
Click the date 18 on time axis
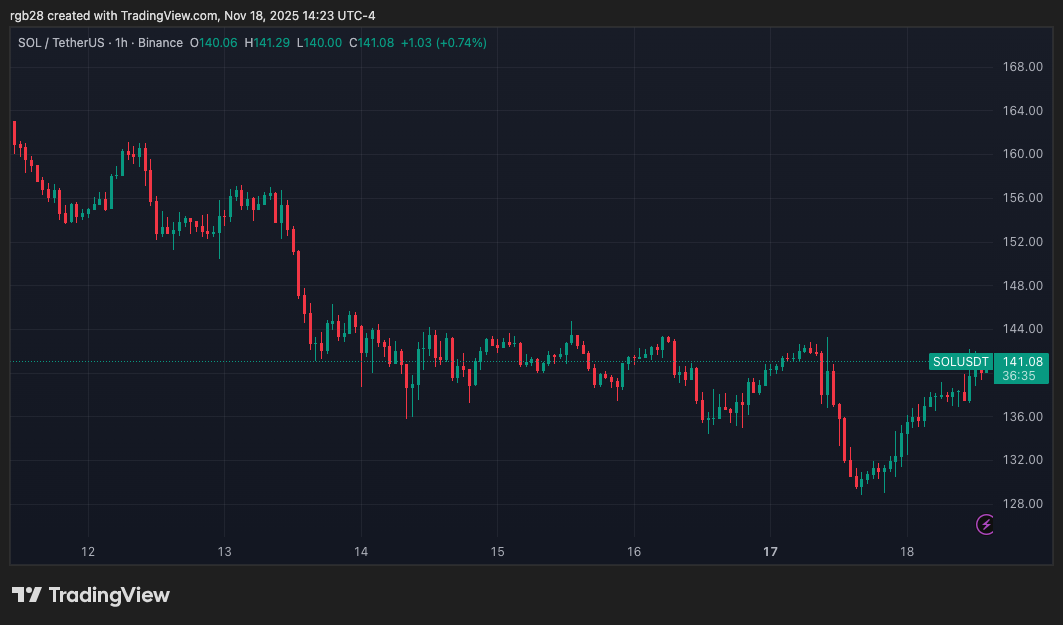click(907, 552)
